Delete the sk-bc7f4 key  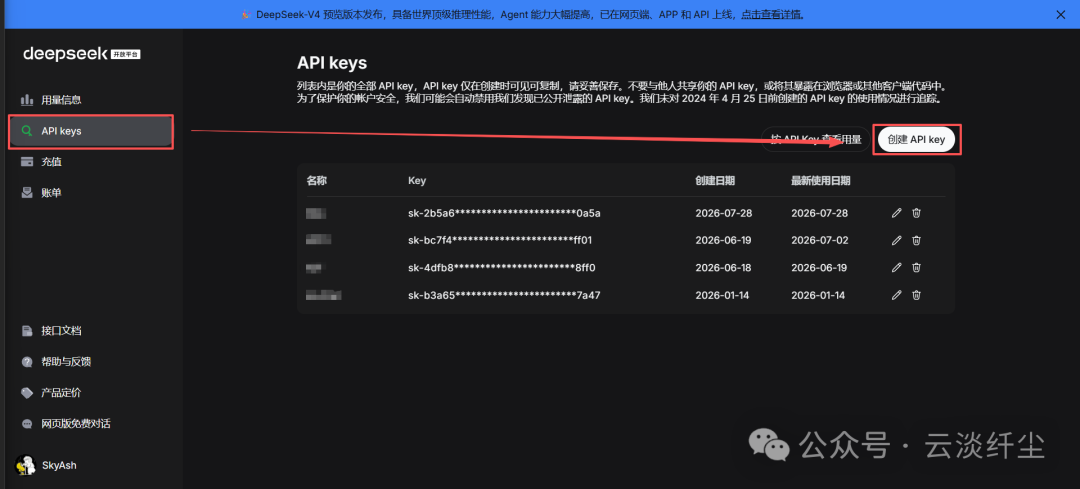click(916, 240)
